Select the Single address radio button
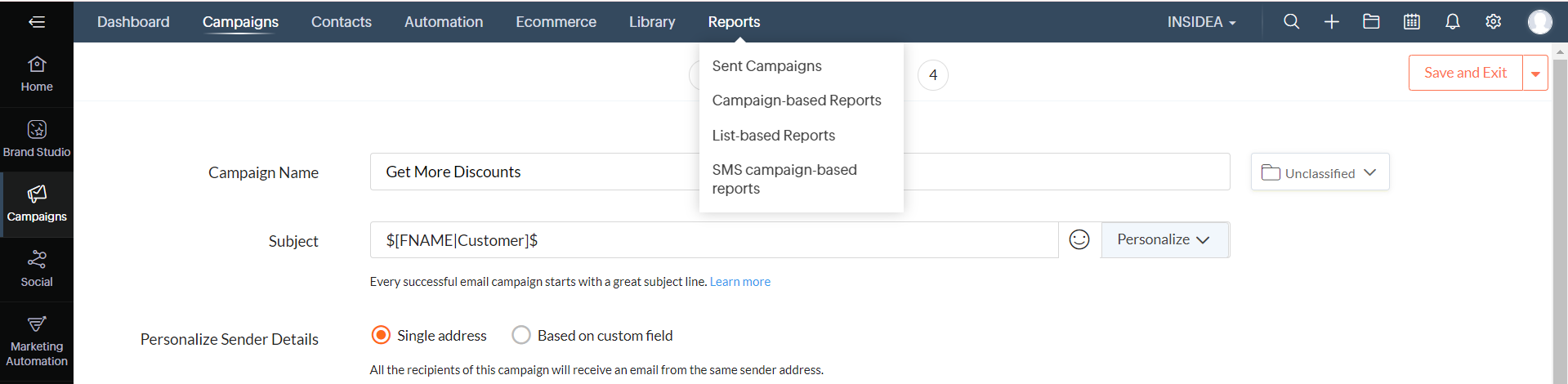The width and height of the screenshot is (1568, 384). point(381,335)
